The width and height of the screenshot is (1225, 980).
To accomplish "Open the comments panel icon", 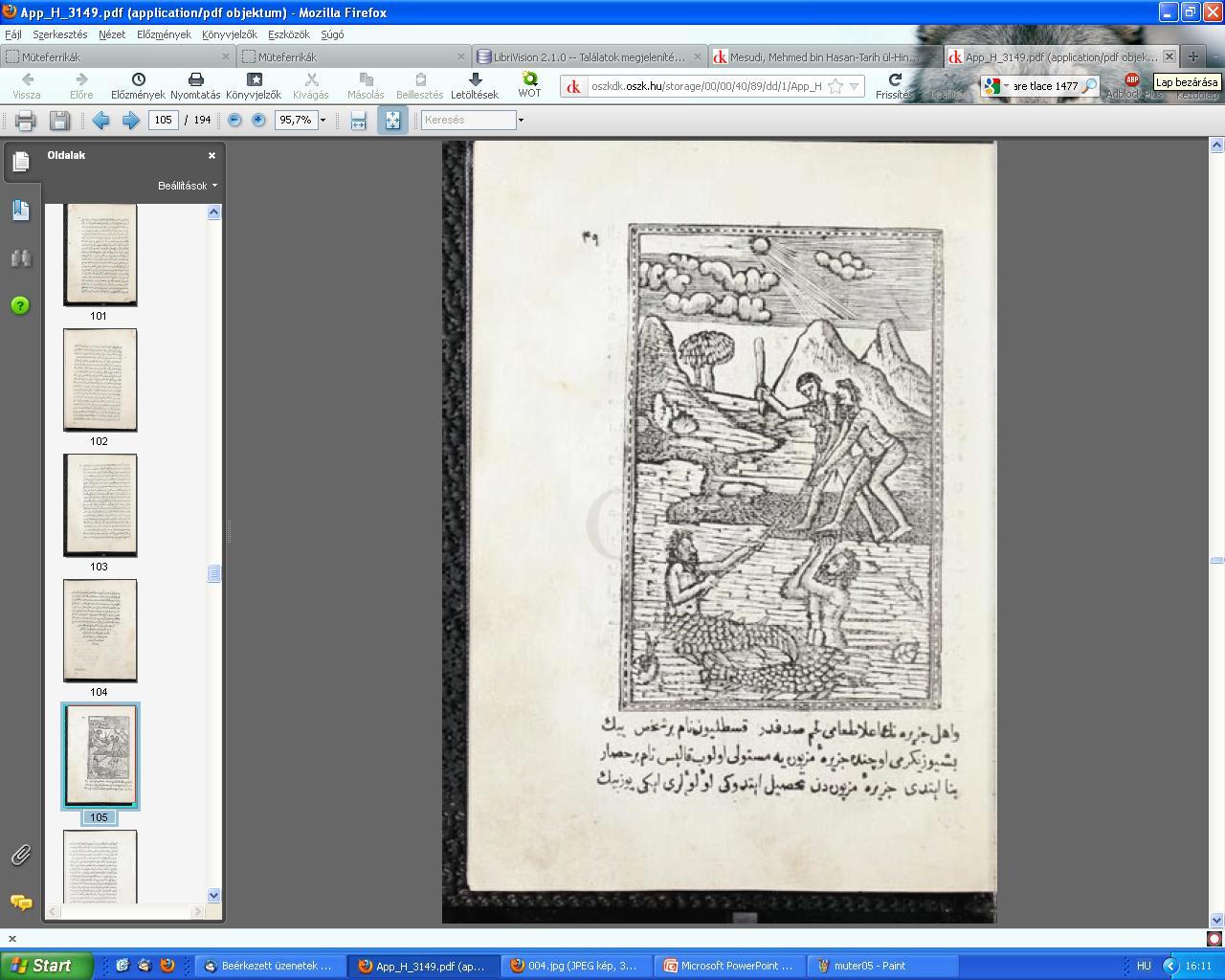I will point(21,902).
